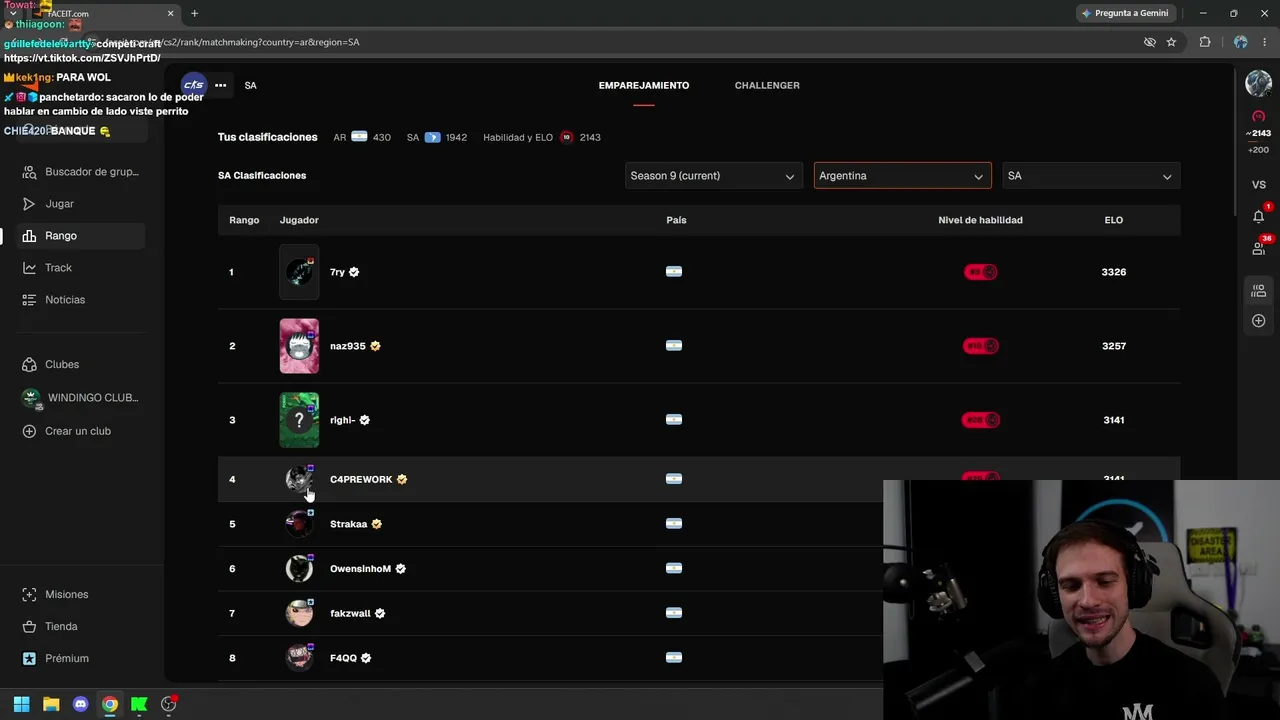Image resolution: width=1280 pixels, height=720 pixels.
Task: Click the Pregunta a Gemini button
Action: [x=1124, y=13]
